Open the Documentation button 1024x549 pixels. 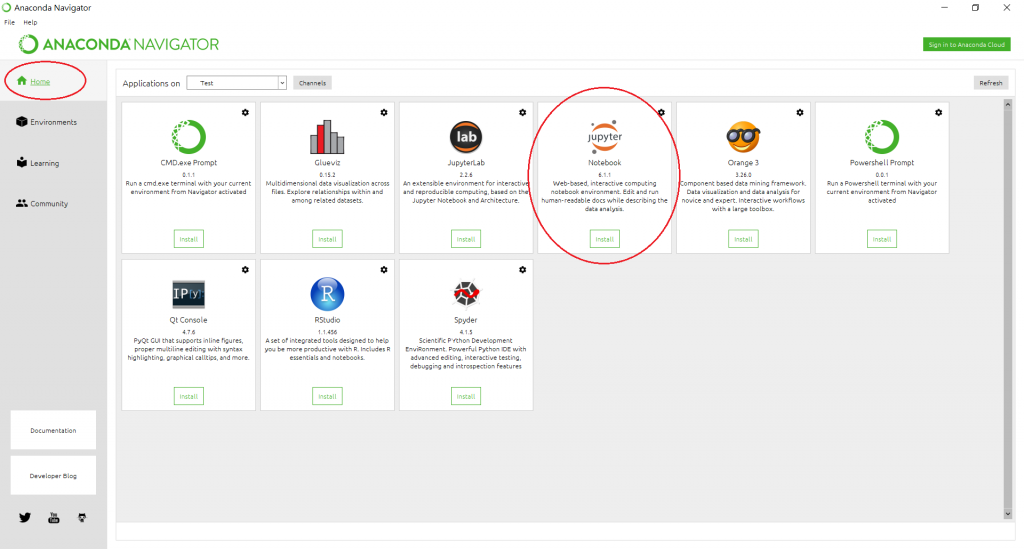(x=54, y=430)
